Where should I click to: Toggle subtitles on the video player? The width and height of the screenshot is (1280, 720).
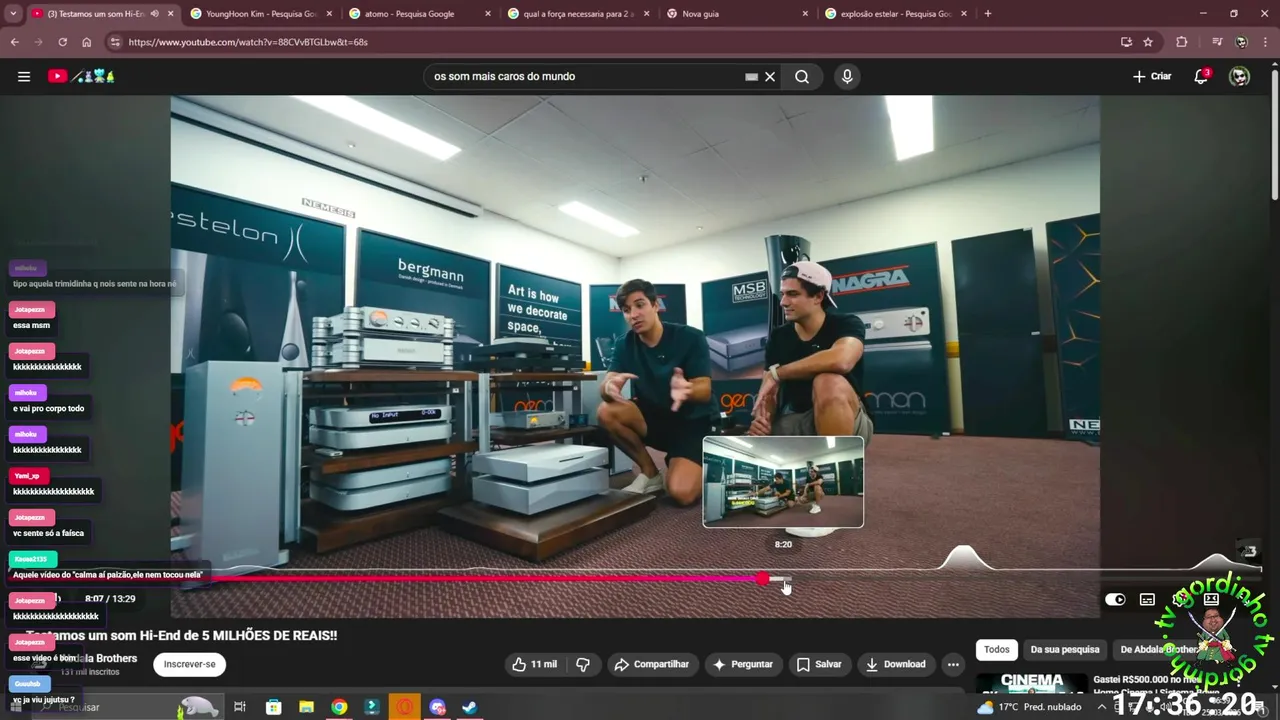pyautogui.click(x=1147, y=599)
